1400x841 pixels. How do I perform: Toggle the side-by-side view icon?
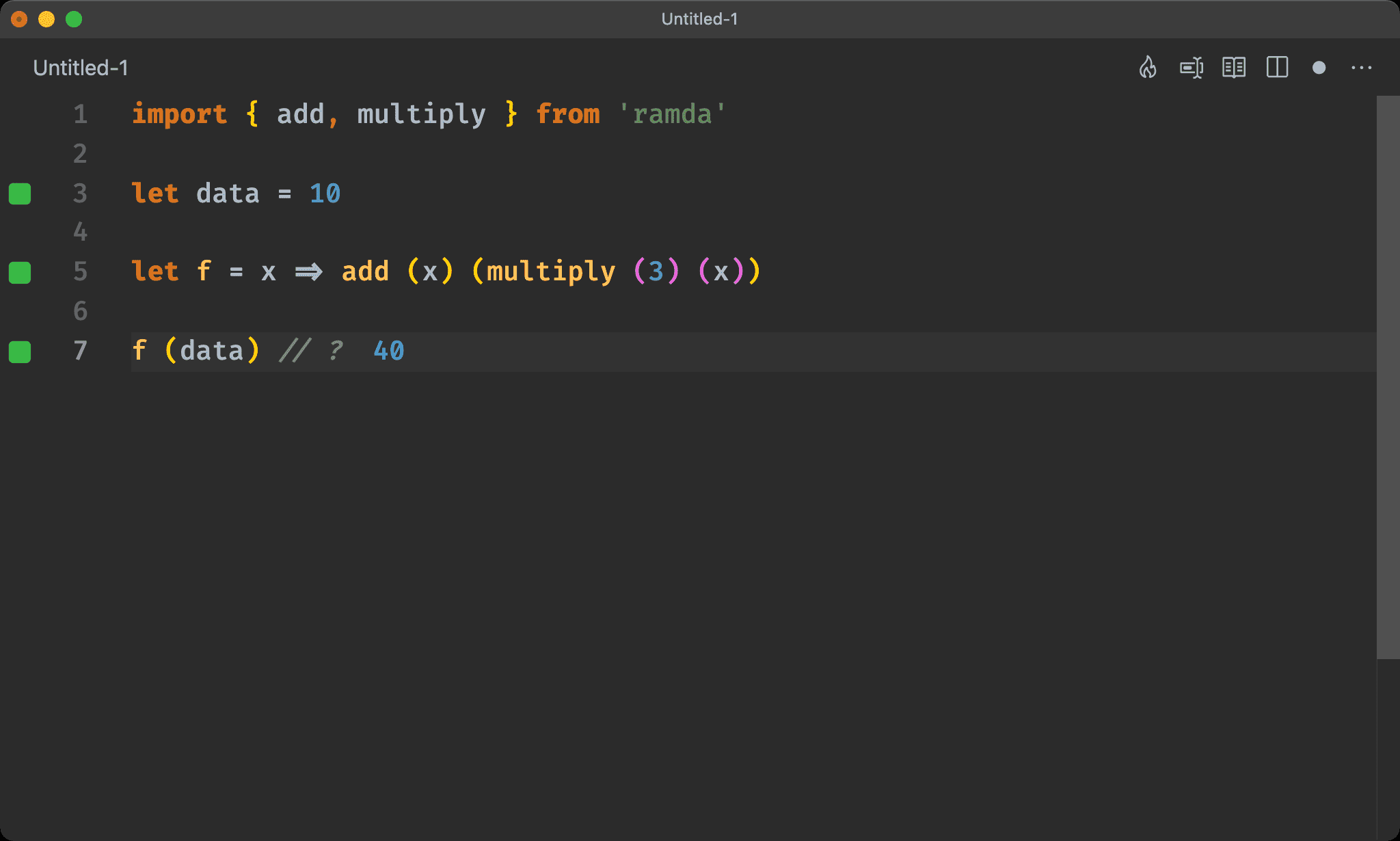pyautogui.click(x=1277, y=68)
